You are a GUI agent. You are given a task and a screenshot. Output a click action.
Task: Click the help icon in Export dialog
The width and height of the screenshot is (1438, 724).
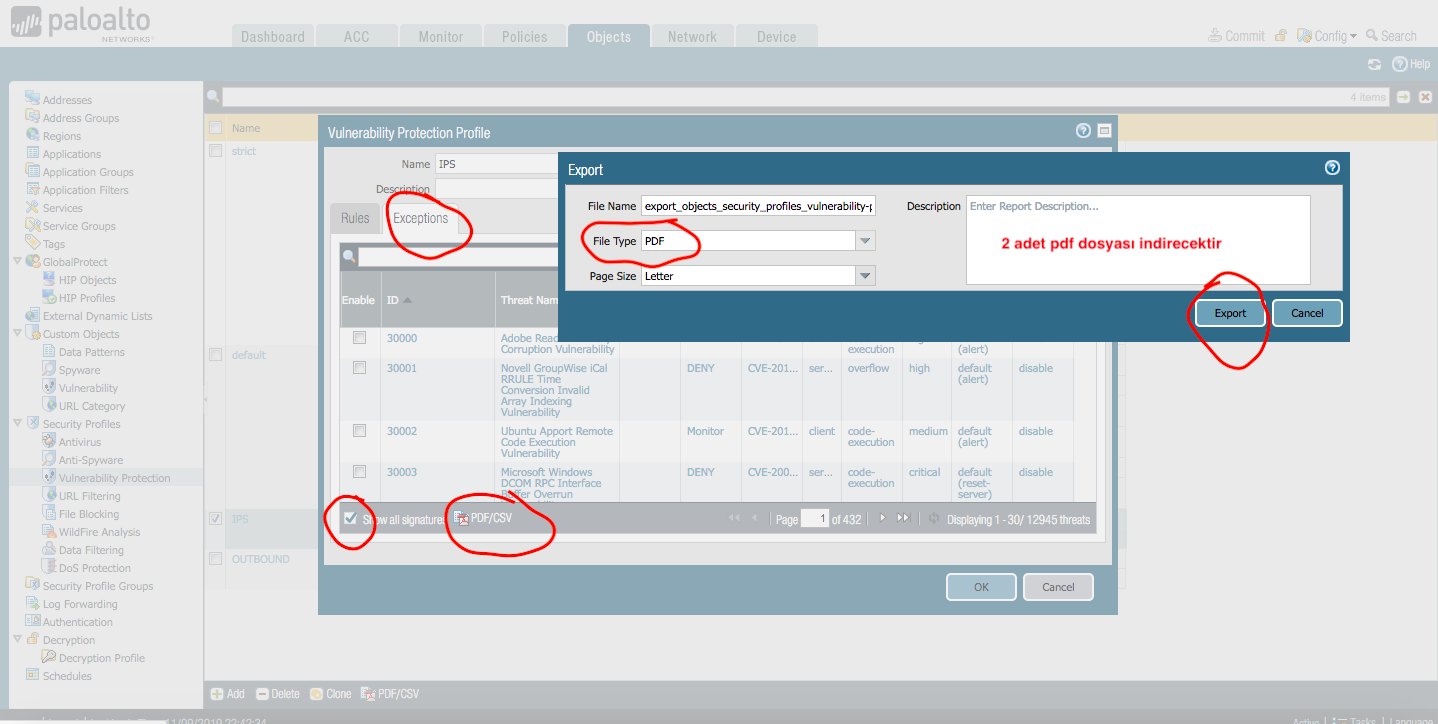click(1331, 168)
